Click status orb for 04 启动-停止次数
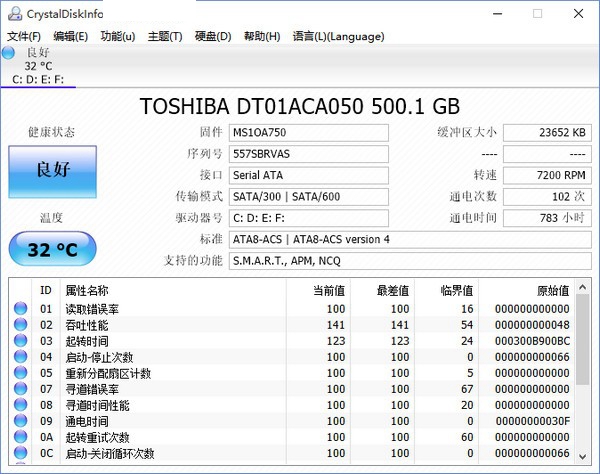 click(x=20, y=357)
